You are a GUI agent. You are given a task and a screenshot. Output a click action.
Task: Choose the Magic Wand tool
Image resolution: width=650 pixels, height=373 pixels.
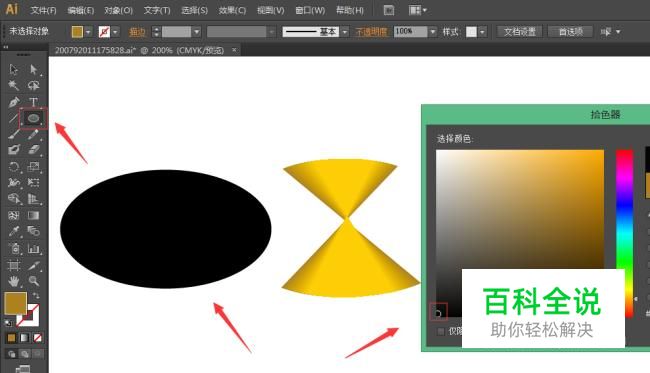coord(14,85)
